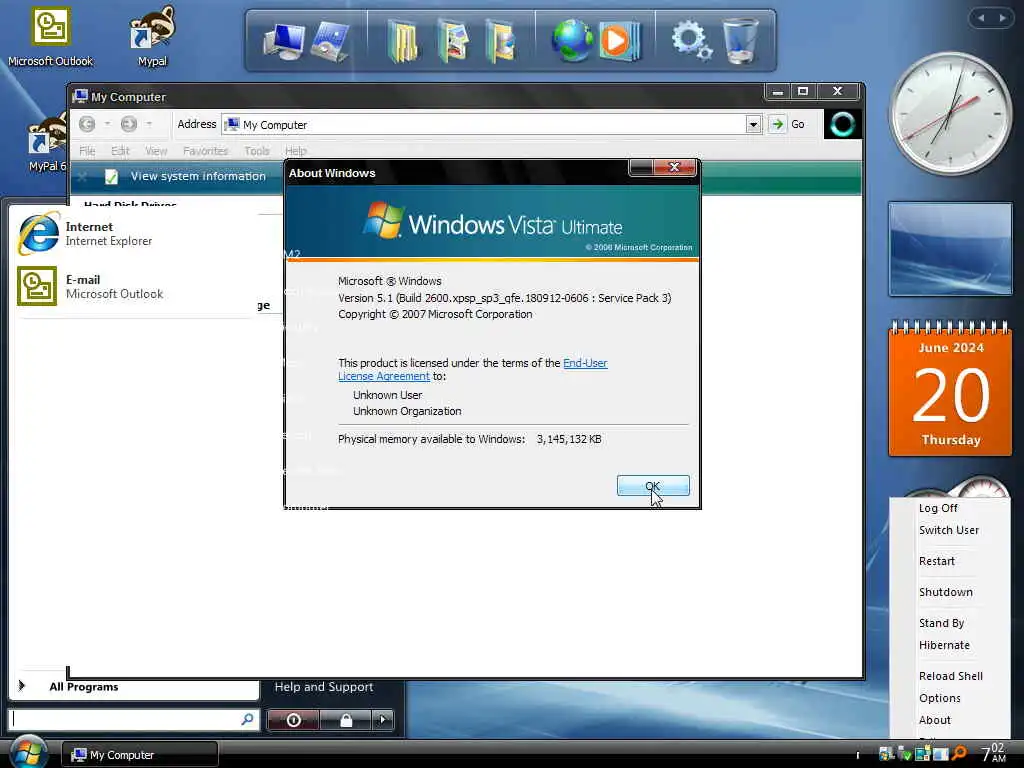1024x768 pixels.
Task: Open the File menu in My Computer
Action: click(x=87, y=151)
